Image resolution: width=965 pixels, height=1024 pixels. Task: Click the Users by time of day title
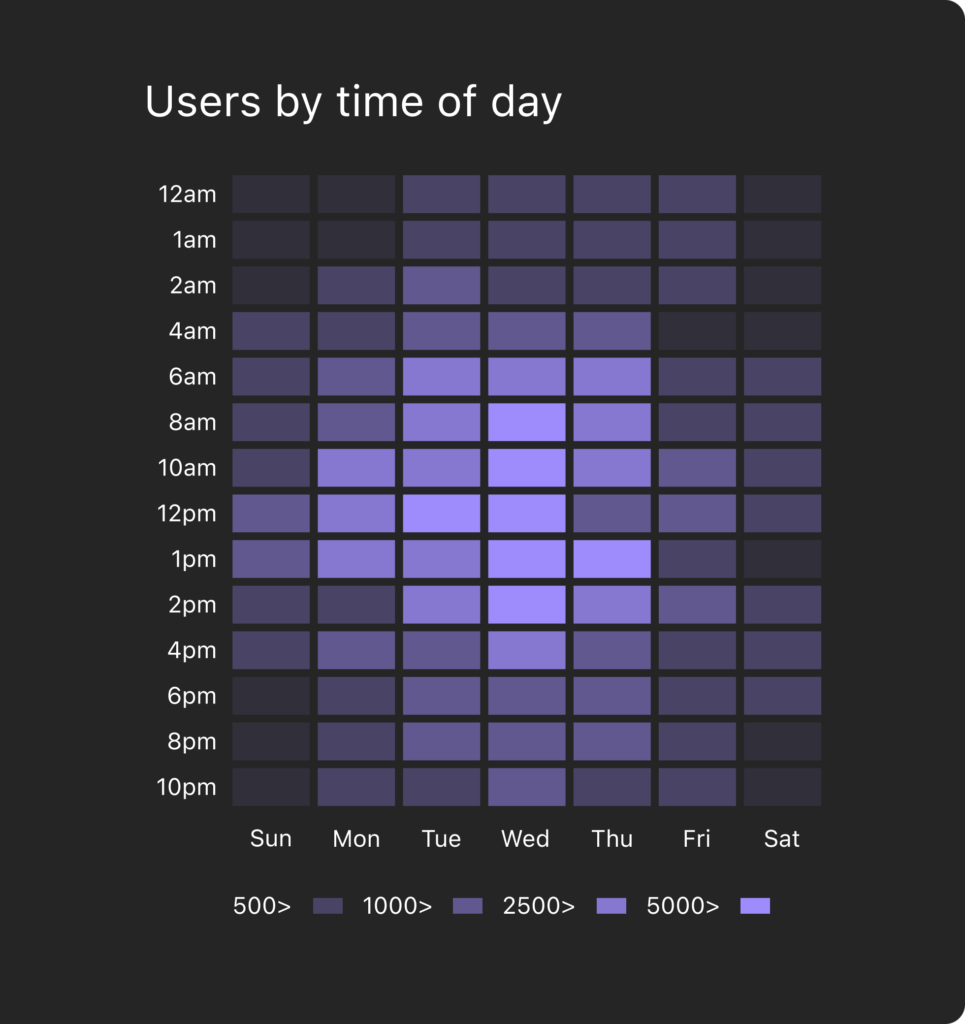(x=353, y=102)
